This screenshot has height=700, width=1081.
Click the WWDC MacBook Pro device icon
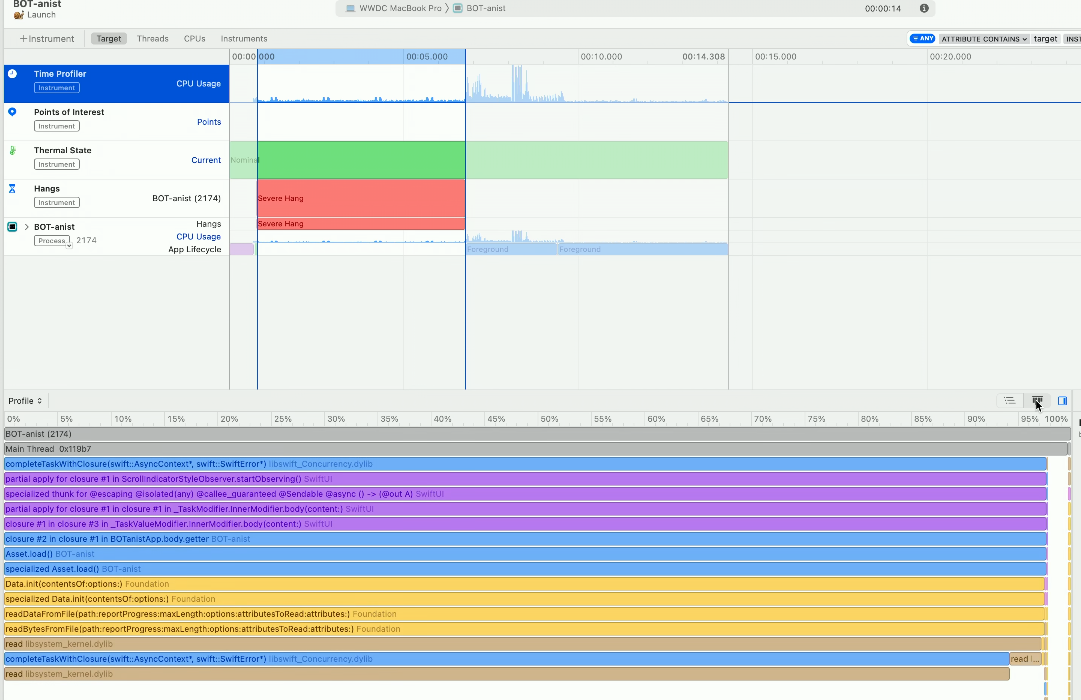(350, 8)
